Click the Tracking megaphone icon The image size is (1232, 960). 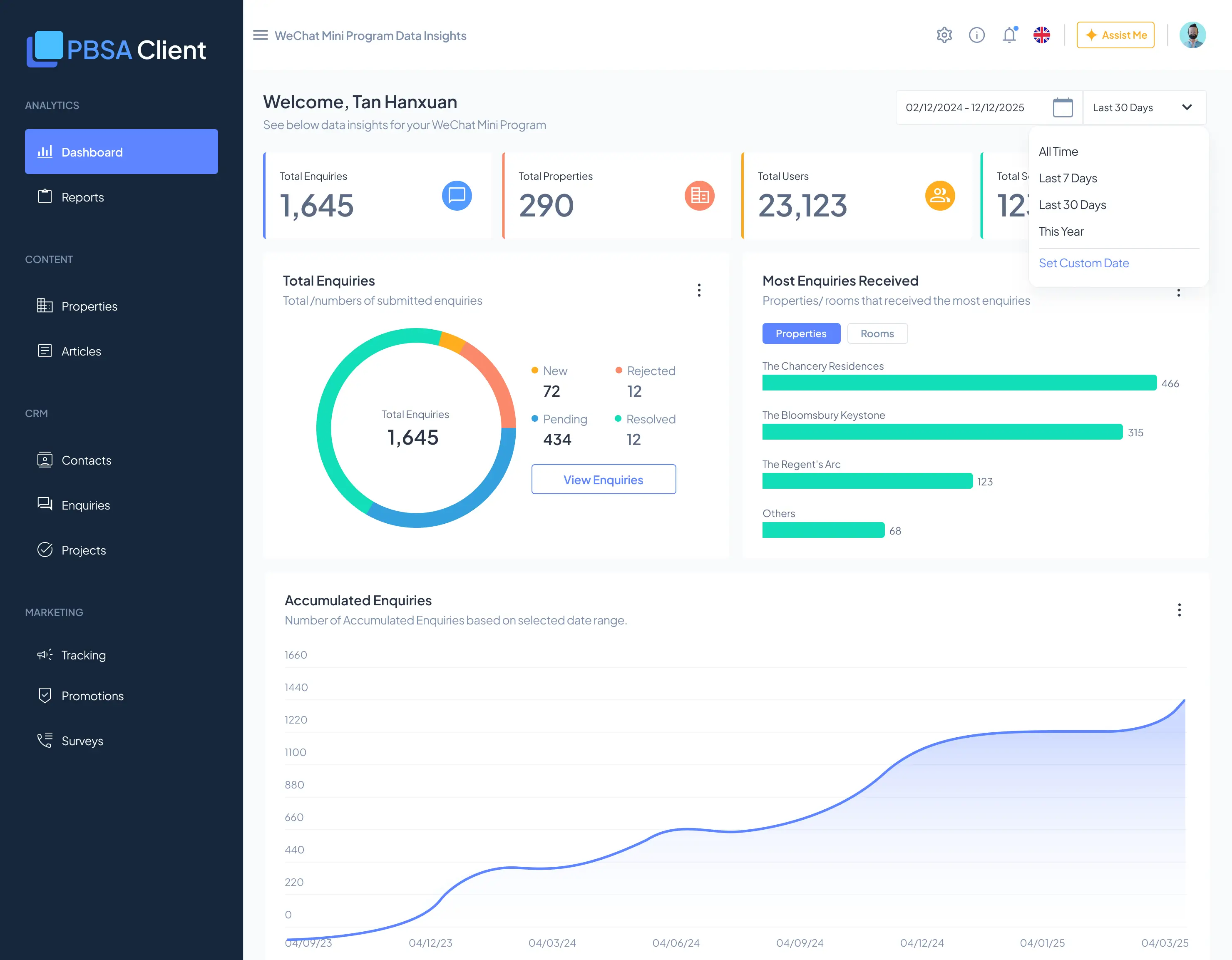pyautogui.click(x=45, y=654)
